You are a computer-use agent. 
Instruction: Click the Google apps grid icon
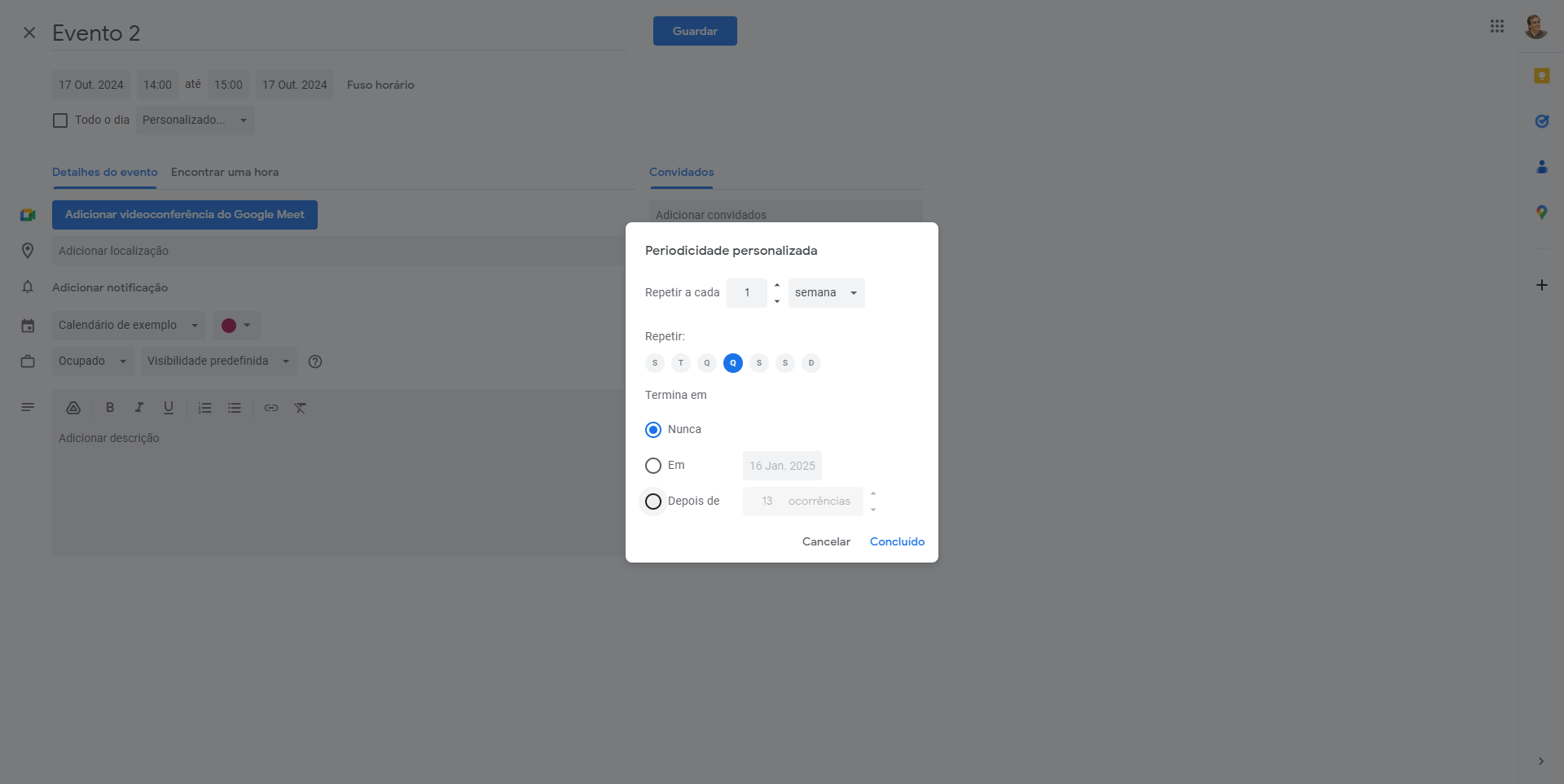pos(1496,26)
